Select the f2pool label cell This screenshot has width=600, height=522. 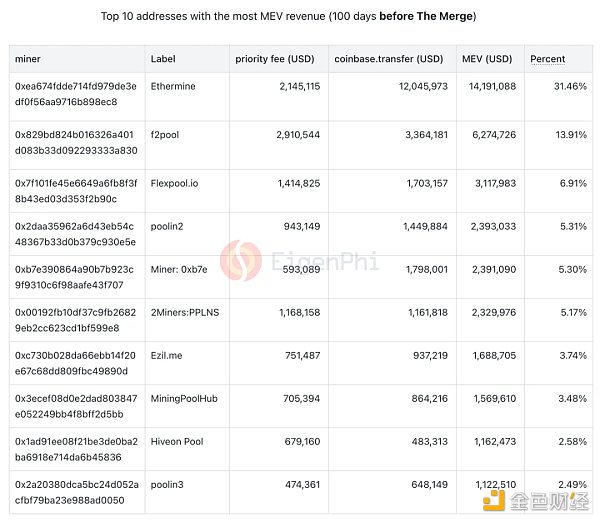165,134
